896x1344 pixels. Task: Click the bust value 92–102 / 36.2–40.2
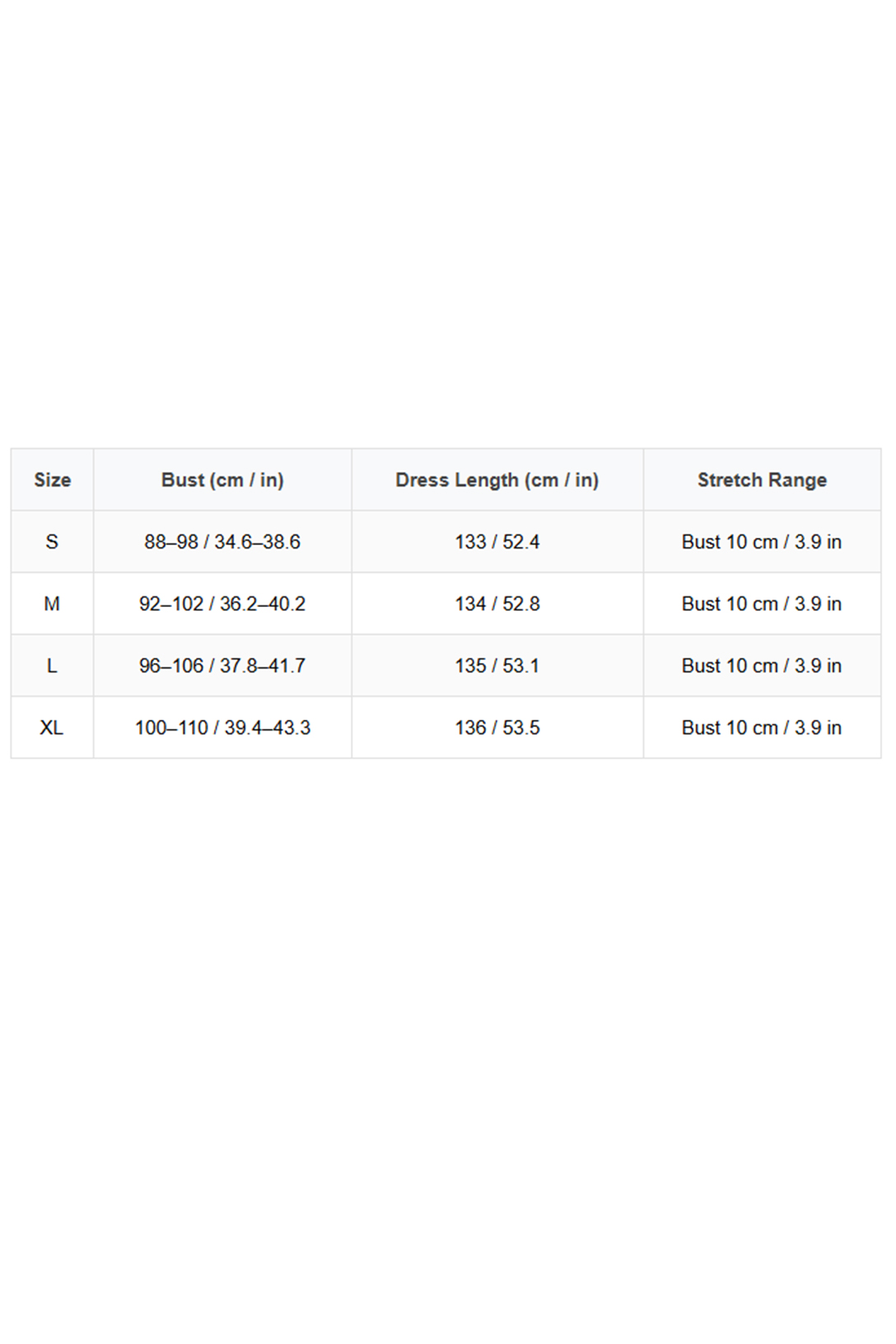(222, 604)
